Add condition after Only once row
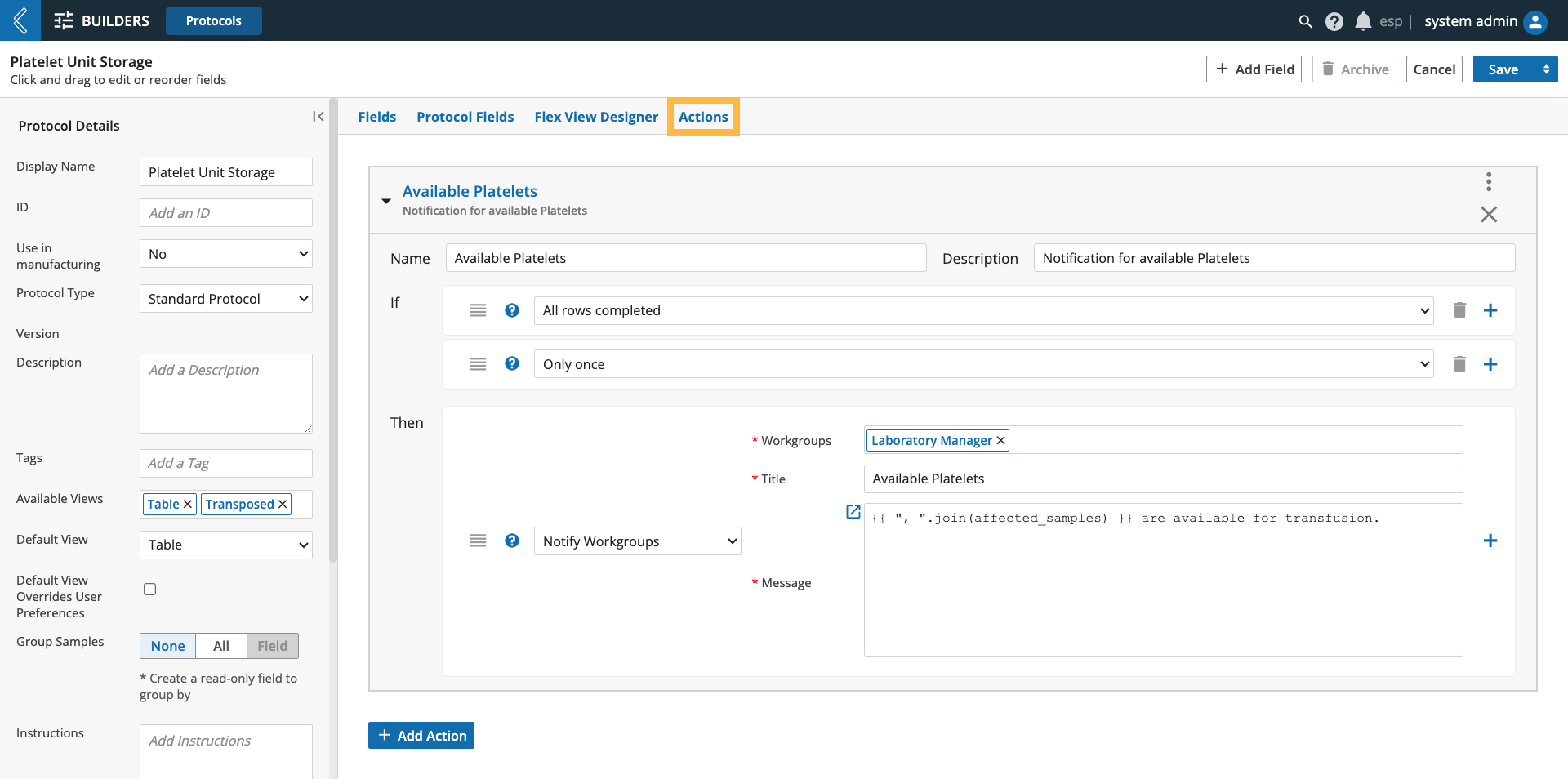The height and width of the screenshot is (779, 1568). pyautogui.click(x=1490, y=364)
